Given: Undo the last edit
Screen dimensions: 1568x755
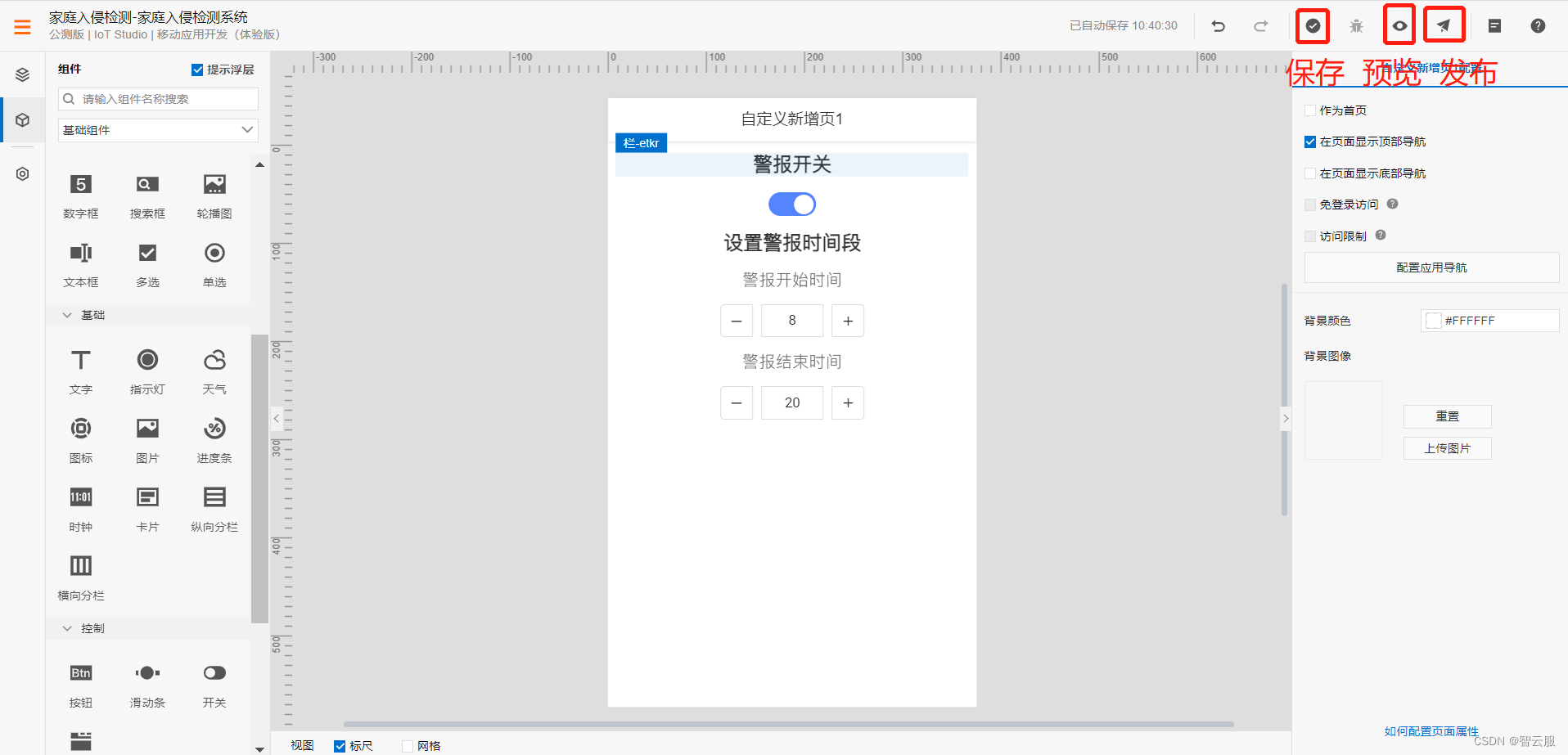Looking at the screenshot, I should [1219, 26].
